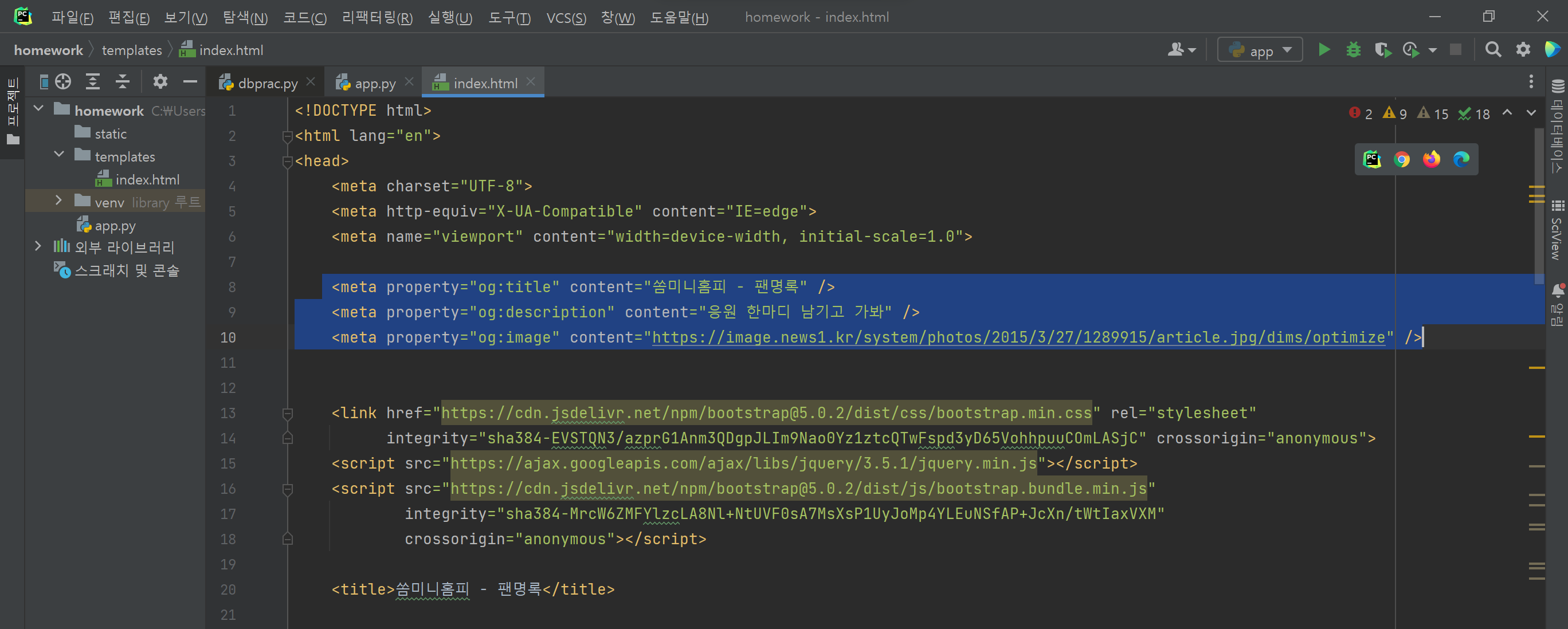Preview page in built-in PyCharm browser

click(x=1372, y=159)
